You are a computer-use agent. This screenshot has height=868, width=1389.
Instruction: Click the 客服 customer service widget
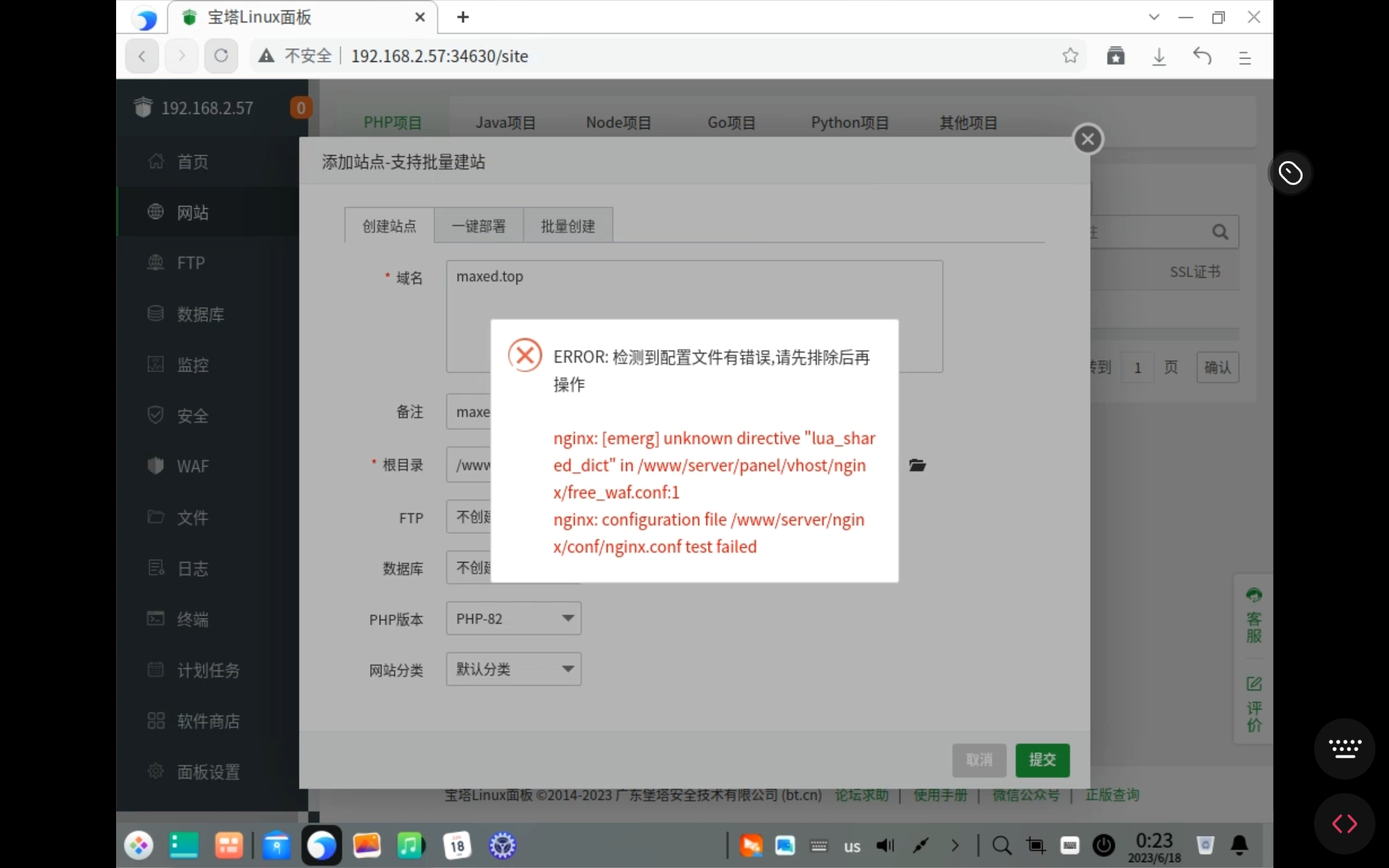click(x=1253, y=615)
